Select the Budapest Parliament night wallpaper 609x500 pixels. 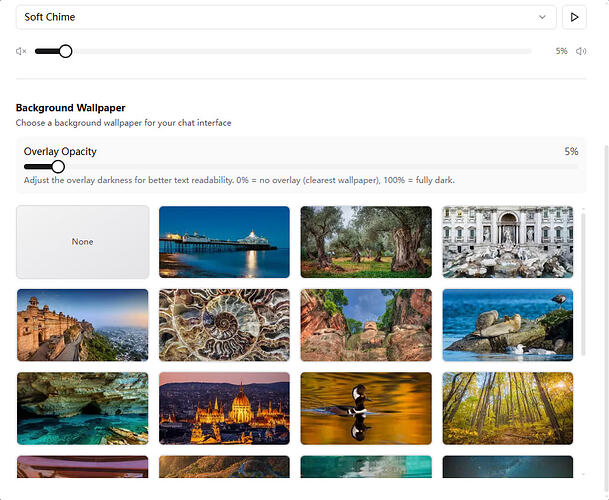coord(224,408)
